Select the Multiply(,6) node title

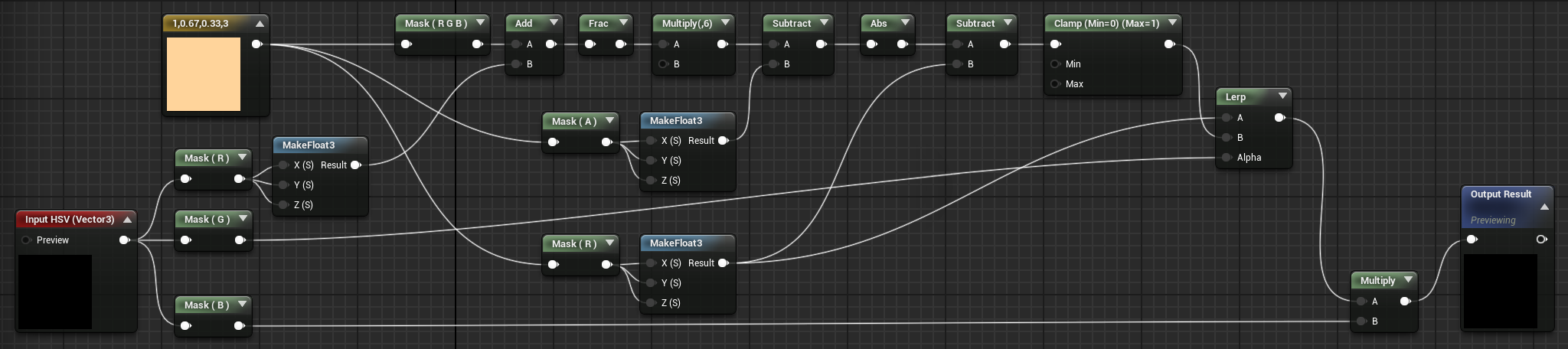687,24
